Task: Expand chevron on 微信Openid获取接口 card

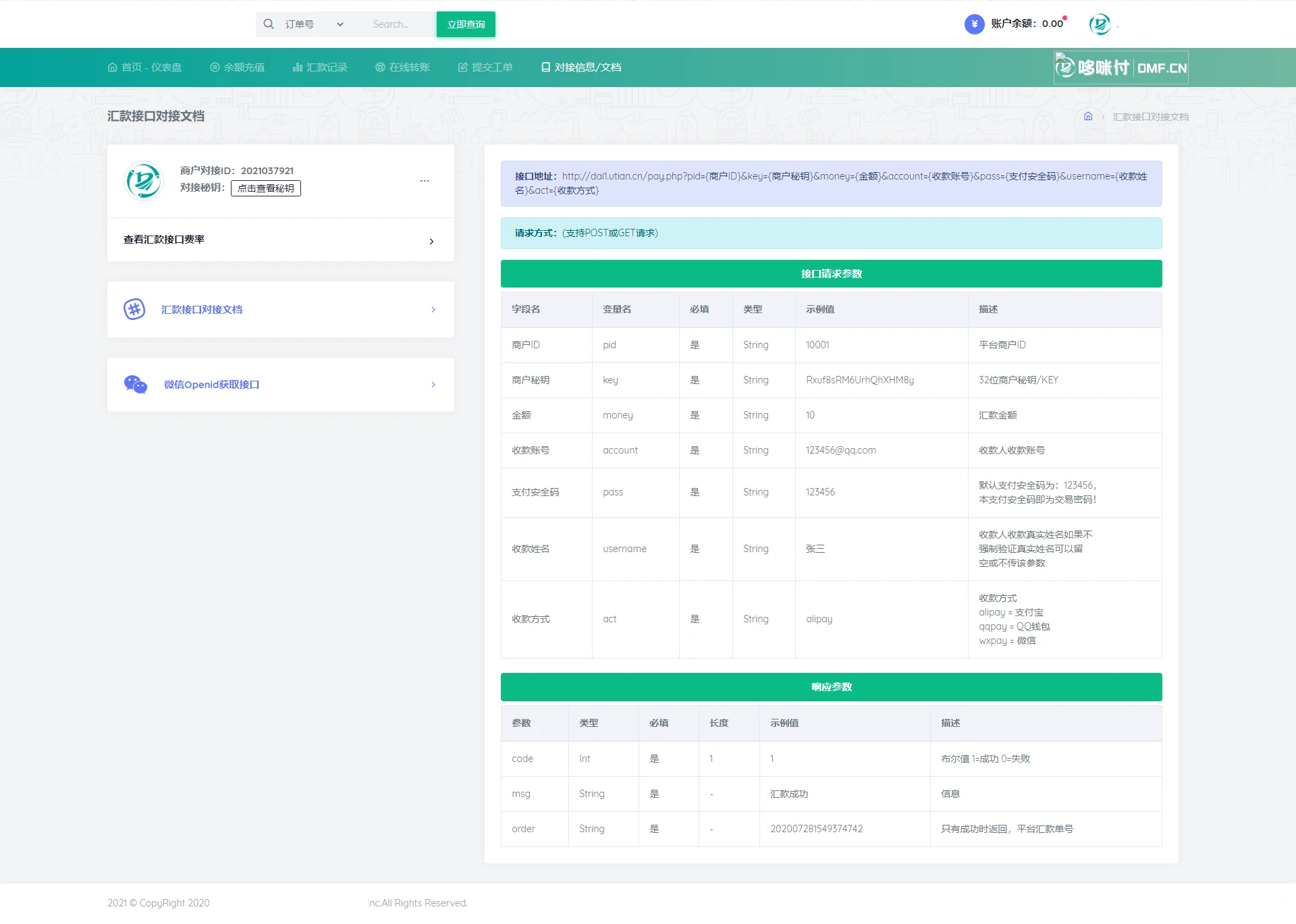Action: point(433,385)
